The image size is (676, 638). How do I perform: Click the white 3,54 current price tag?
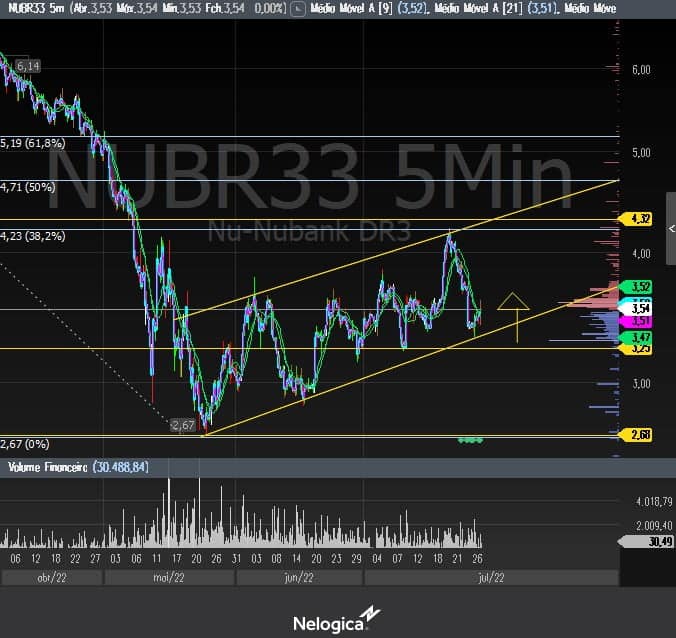641,309
